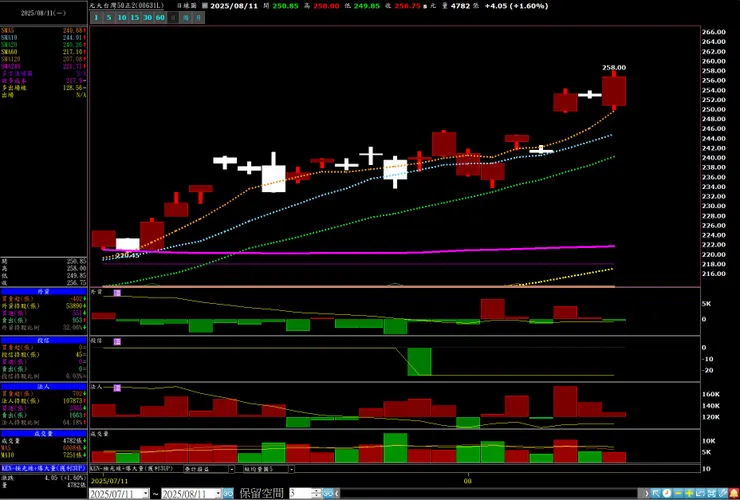The image size is (740, 500).
Task: Click the 外資 blue panel header
Action: pos(43,292)
